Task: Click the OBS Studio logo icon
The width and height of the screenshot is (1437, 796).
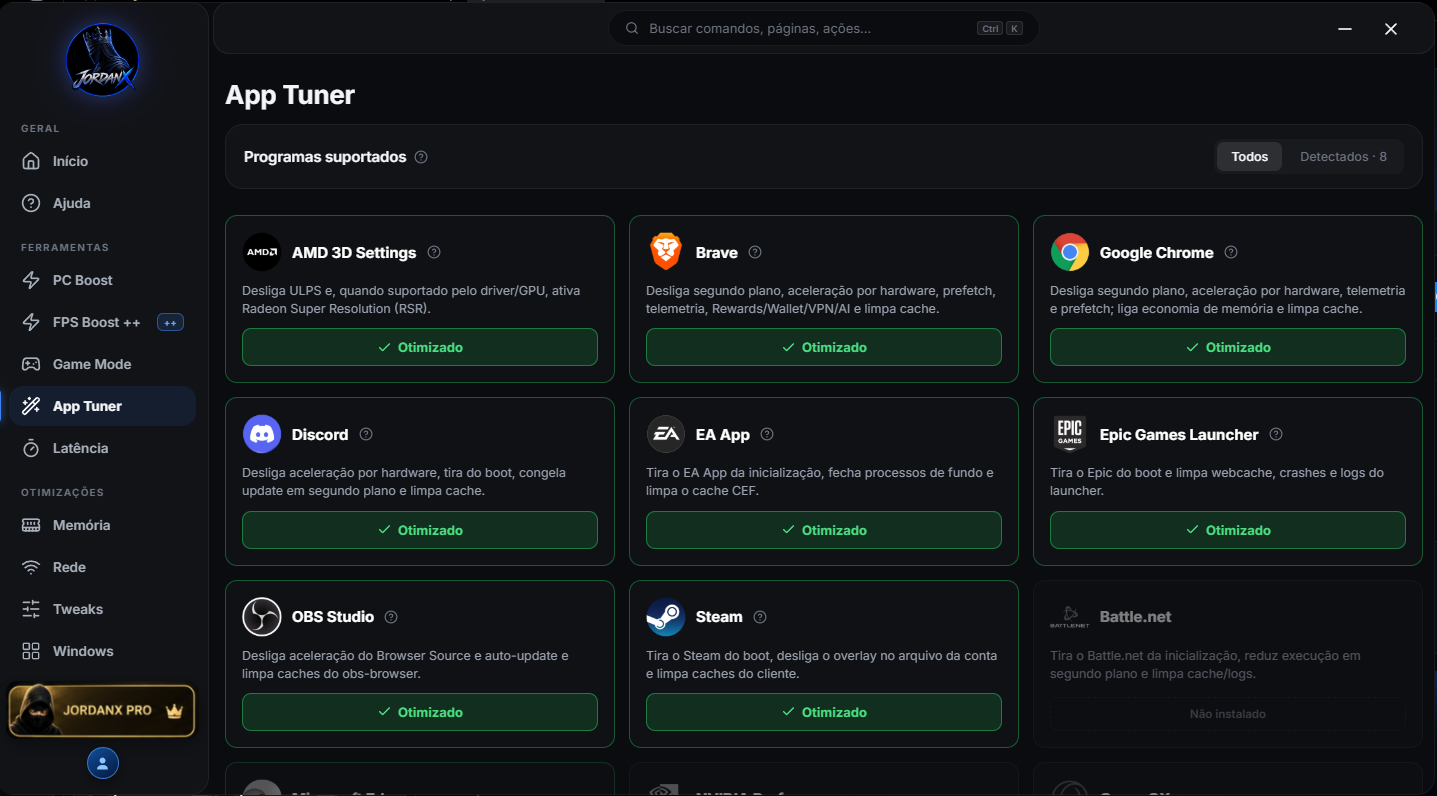Action: 262,617
